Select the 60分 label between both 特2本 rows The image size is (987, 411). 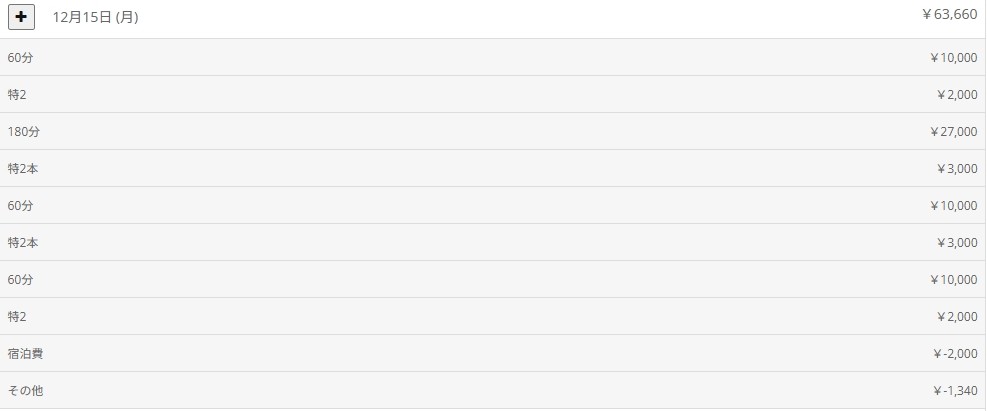20,206
